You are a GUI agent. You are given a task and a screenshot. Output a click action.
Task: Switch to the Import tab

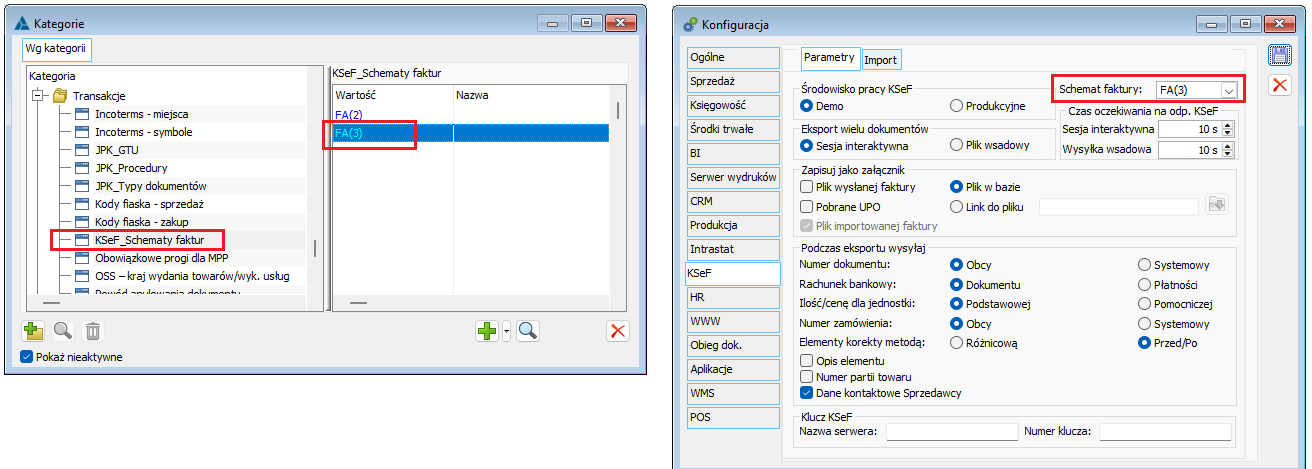[880, 59]
